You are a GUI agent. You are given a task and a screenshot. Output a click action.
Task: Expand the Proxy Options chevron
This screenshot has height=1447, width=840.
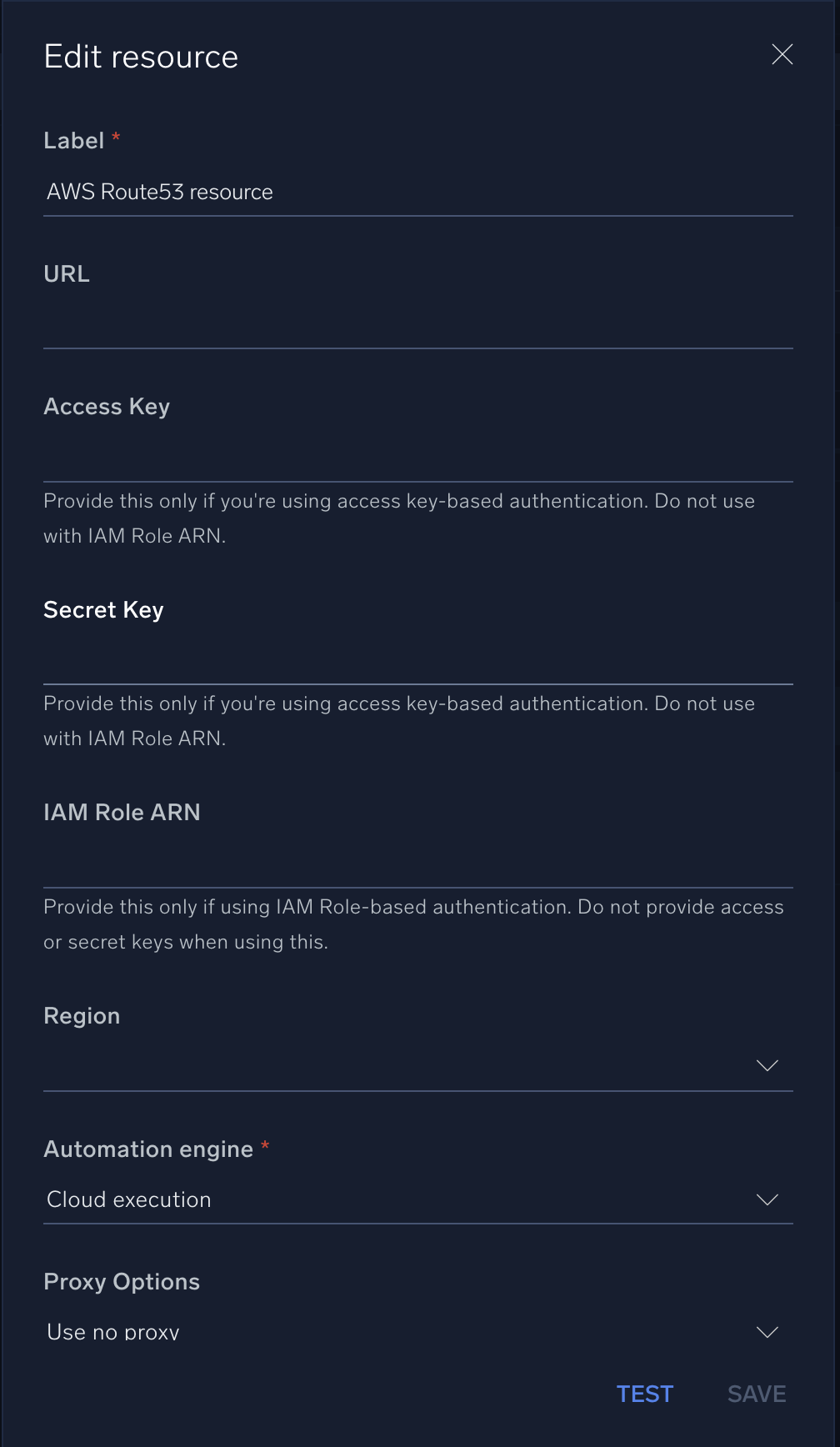[767, 1332]
